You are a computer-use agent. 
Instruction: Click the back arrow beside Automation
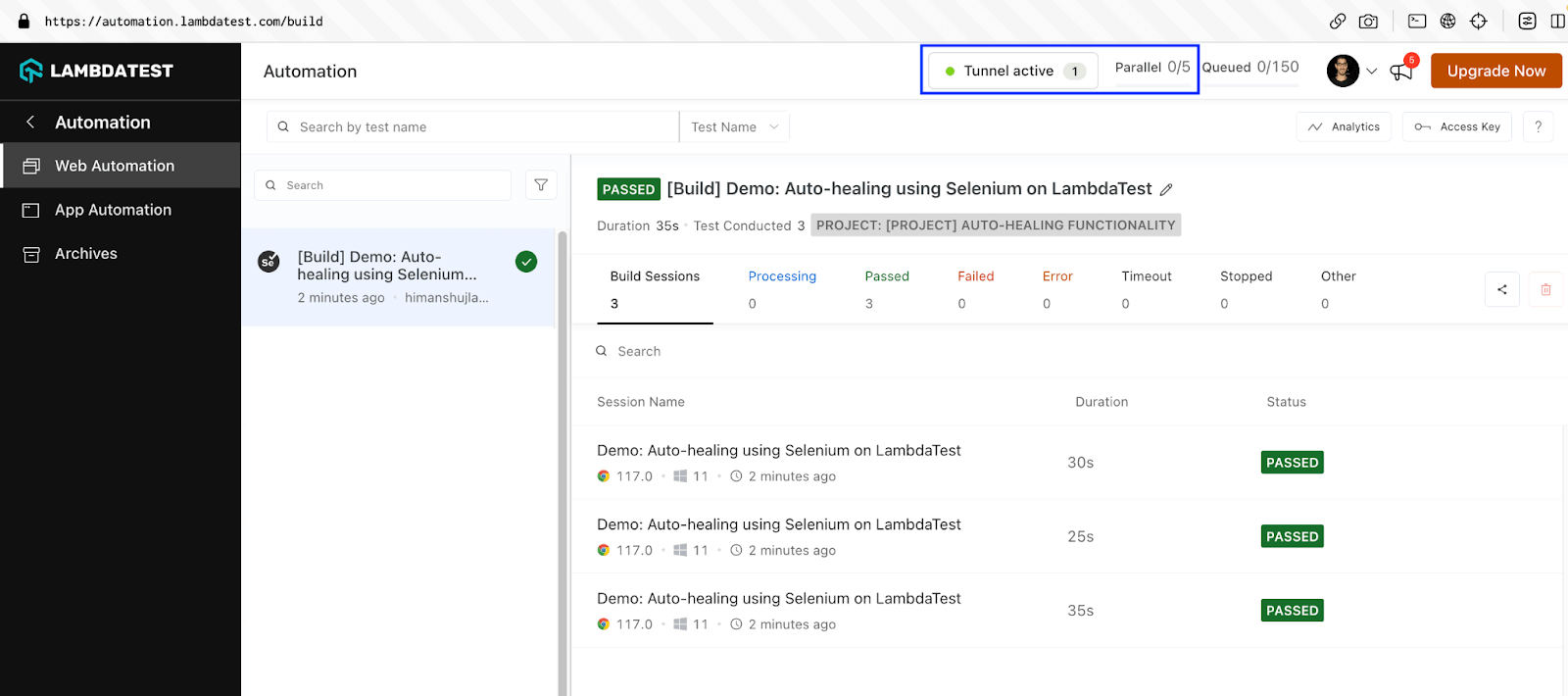pyautogui.click(x=30, y=122)
